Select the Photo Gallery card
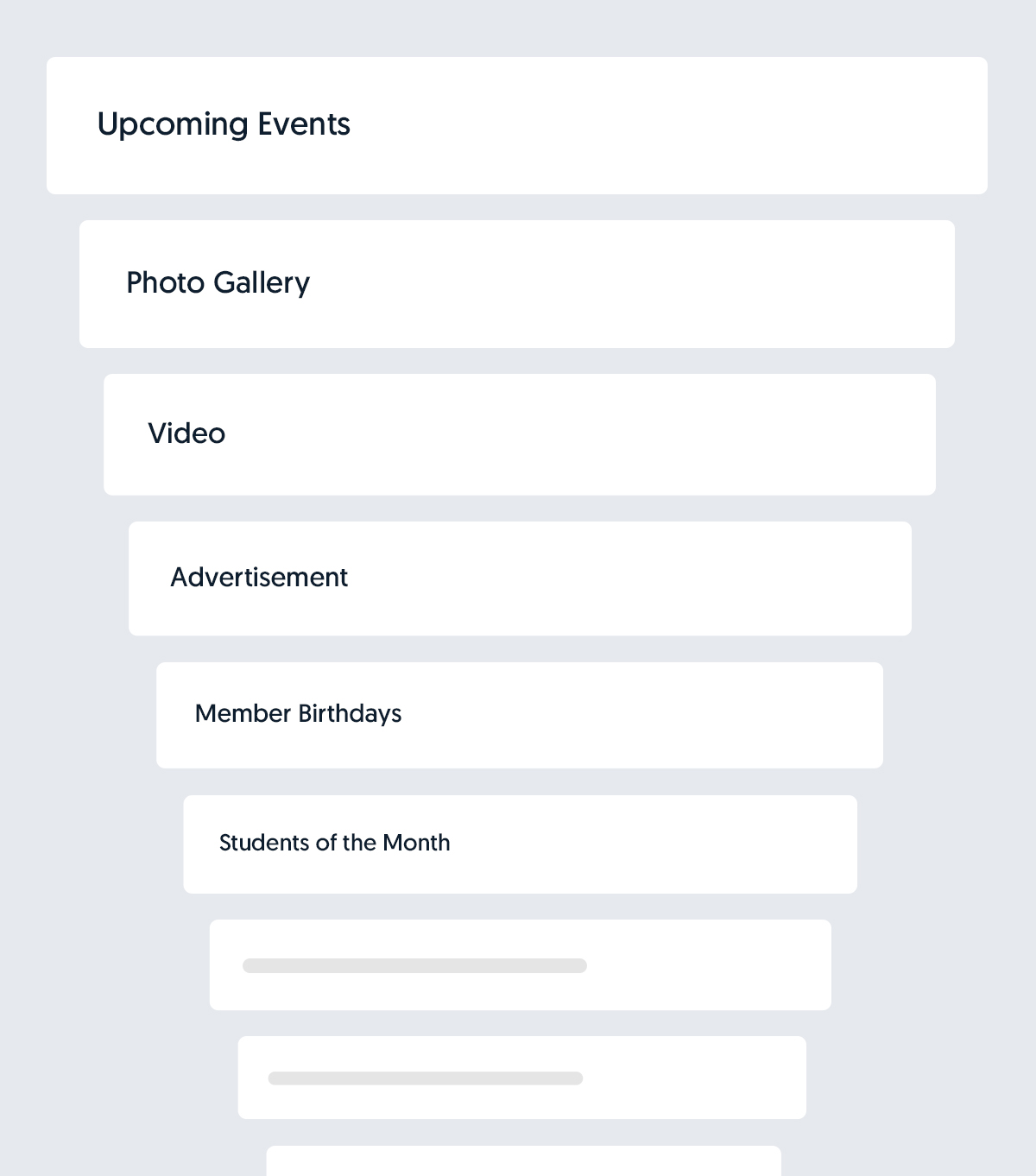This screenshot has width=1036, height=1176. click(516, 284)
